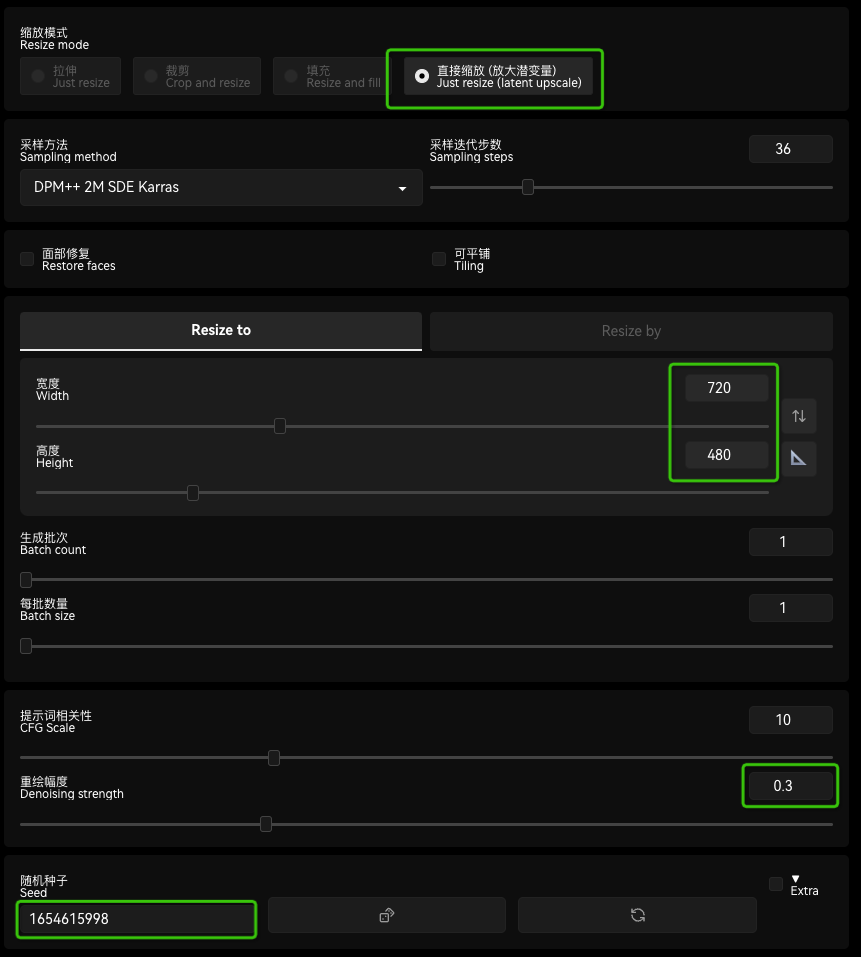Click the Seed input field

point(136,919)
